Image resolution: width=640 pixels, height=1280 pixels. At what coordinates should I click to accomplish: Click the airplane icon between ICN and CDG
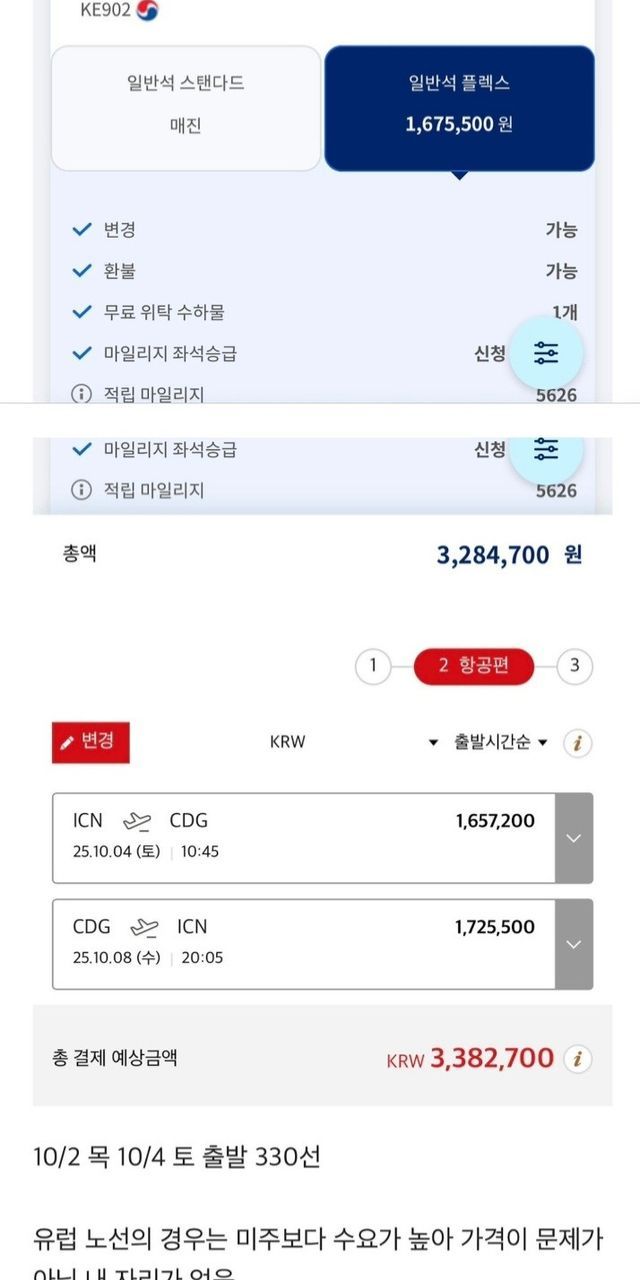point(137,822)
